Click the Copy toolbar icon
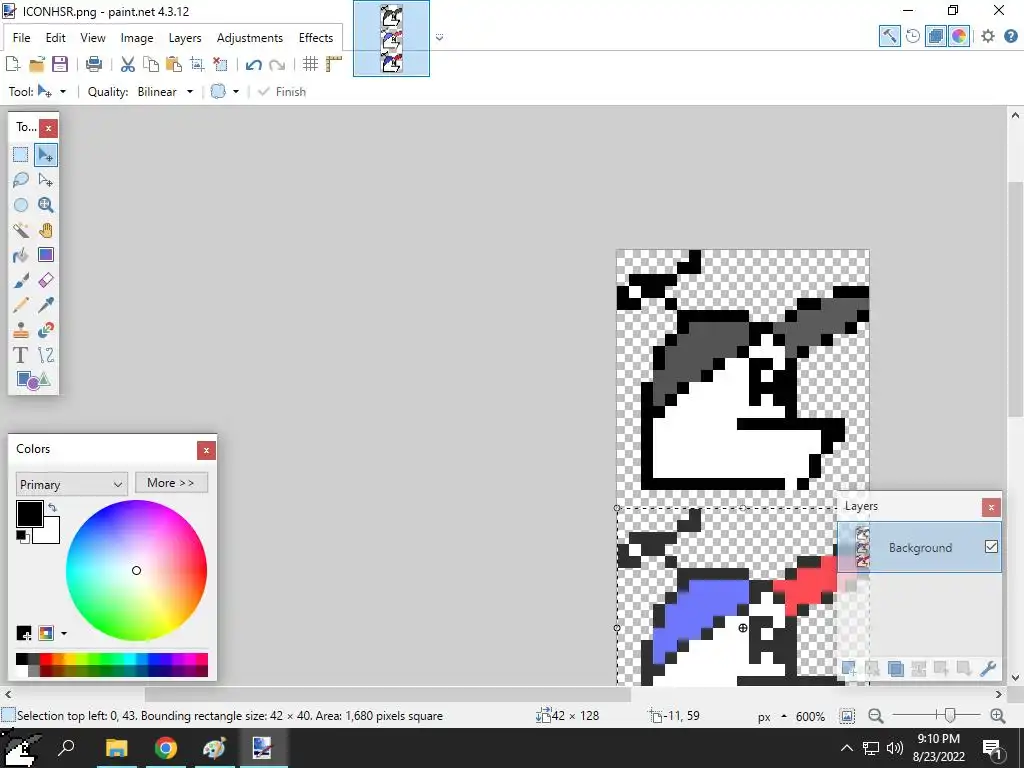This screenshot has width=1024, height=768. pos(151,64)
